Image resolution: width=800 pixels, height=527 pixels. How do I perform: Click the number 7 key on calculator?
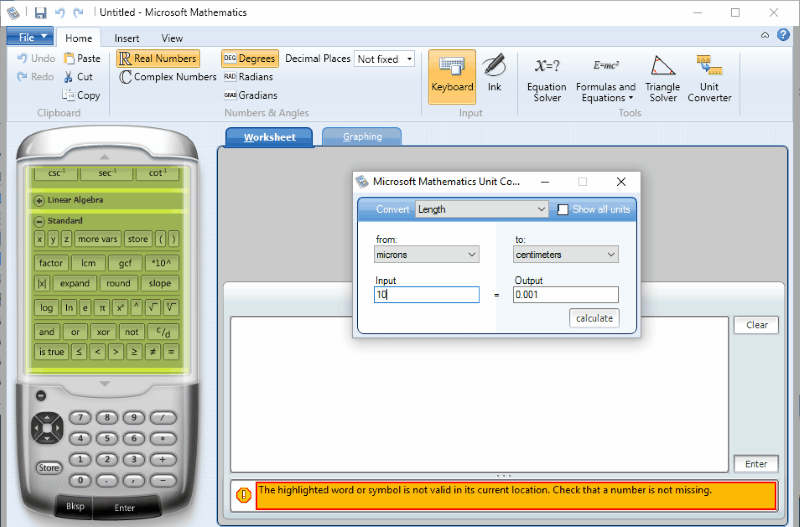tap(80, 418)
